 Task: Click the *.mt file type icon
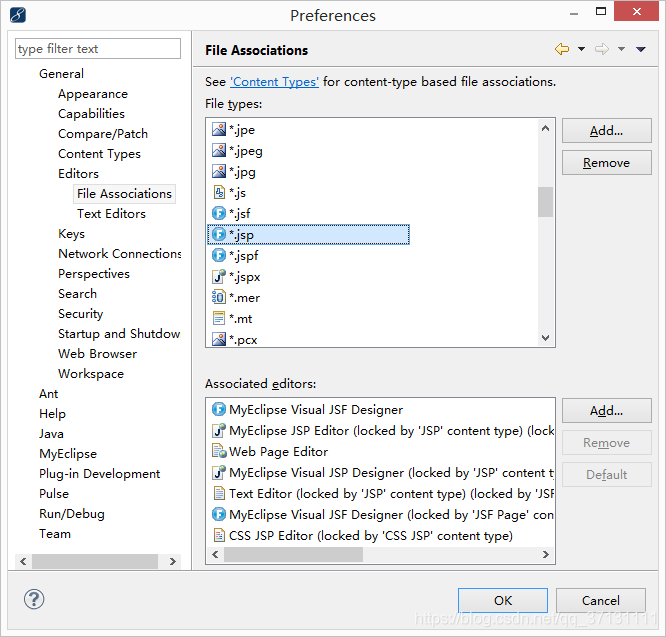(219, 318)
